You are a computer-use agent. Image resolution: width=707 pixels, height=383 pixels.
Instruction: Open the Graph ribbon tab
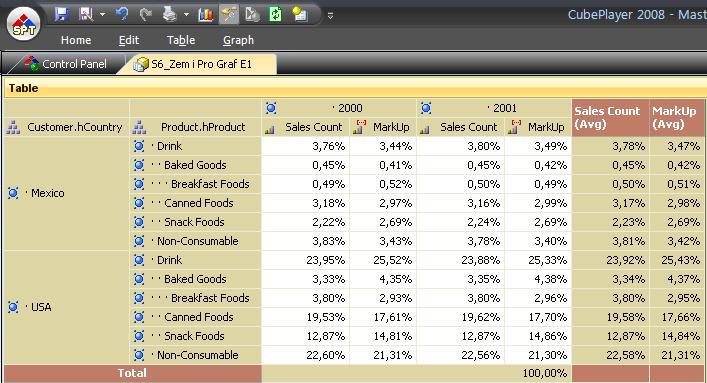click(238, 40)
